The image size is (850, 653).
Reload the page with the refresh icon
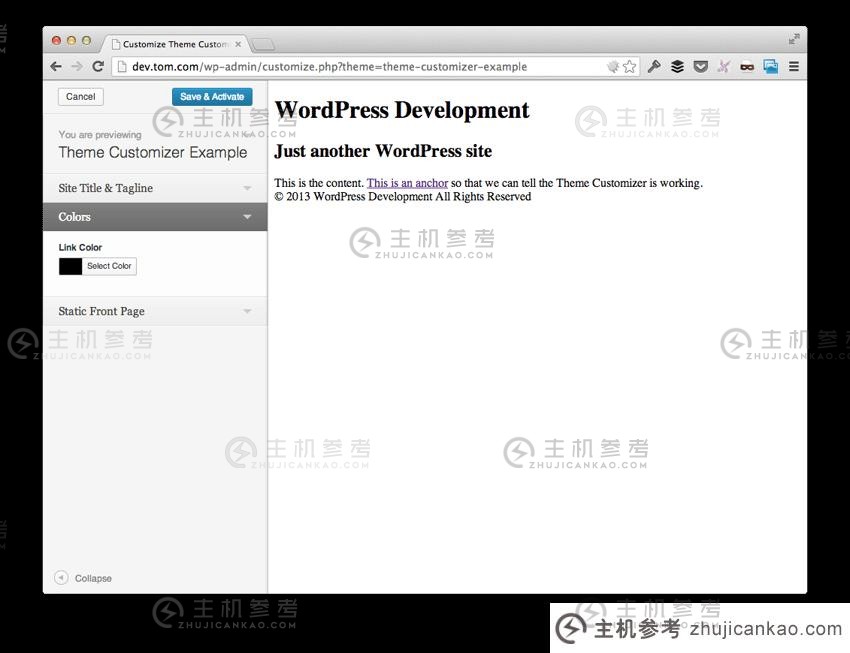pos(98,67)
